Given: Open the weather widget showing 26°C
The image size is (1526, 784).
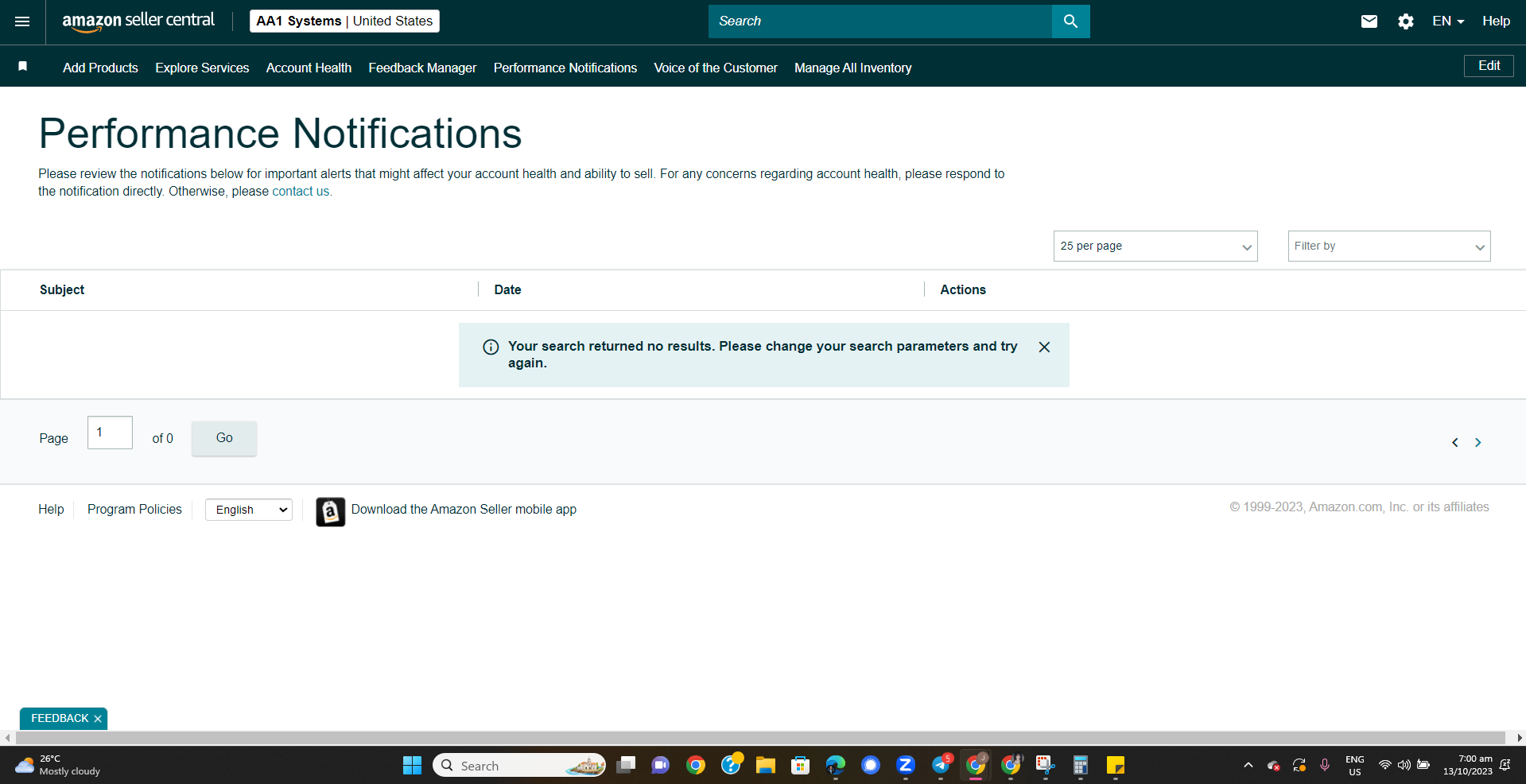Looking at the screenshot, I should (57, 765).
